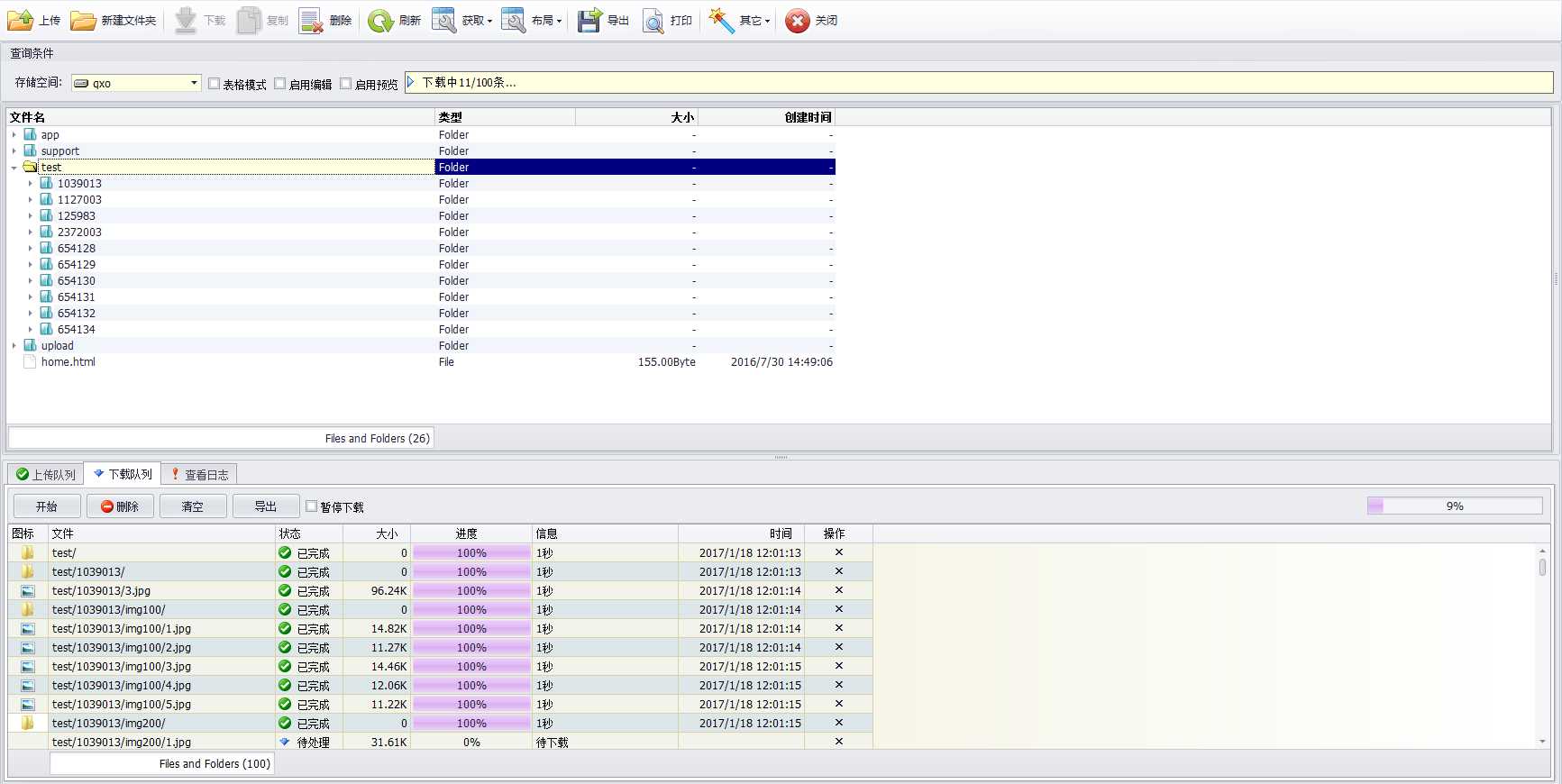This screenshot has width=1562, height=784.
Task: Click the 654134 folder icon
Action: 46,330
